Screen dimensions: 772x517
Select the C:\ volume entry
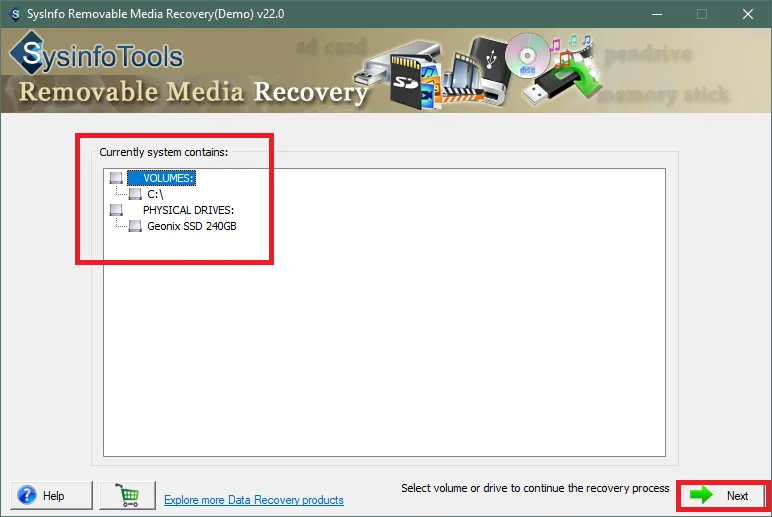pyautogui.click(x=155, y=194)
